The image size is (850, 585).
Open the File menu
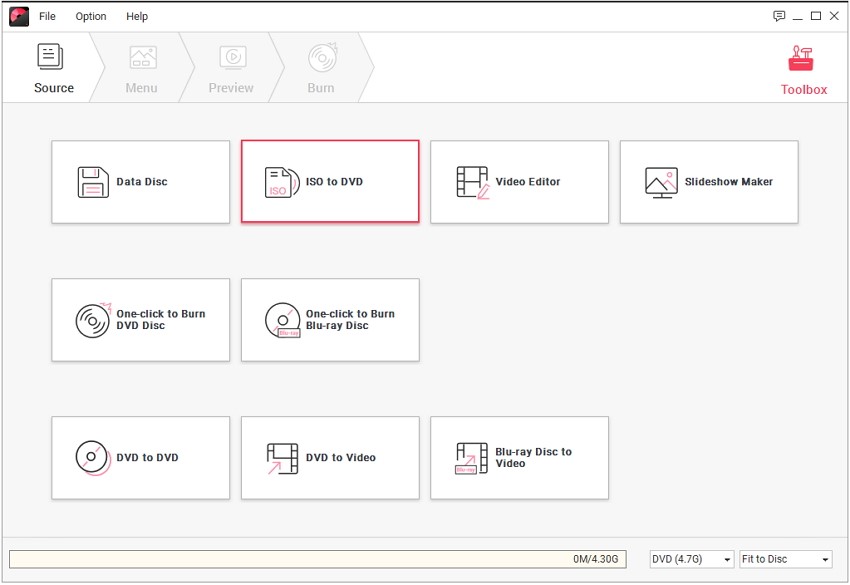tap(47, 16)
